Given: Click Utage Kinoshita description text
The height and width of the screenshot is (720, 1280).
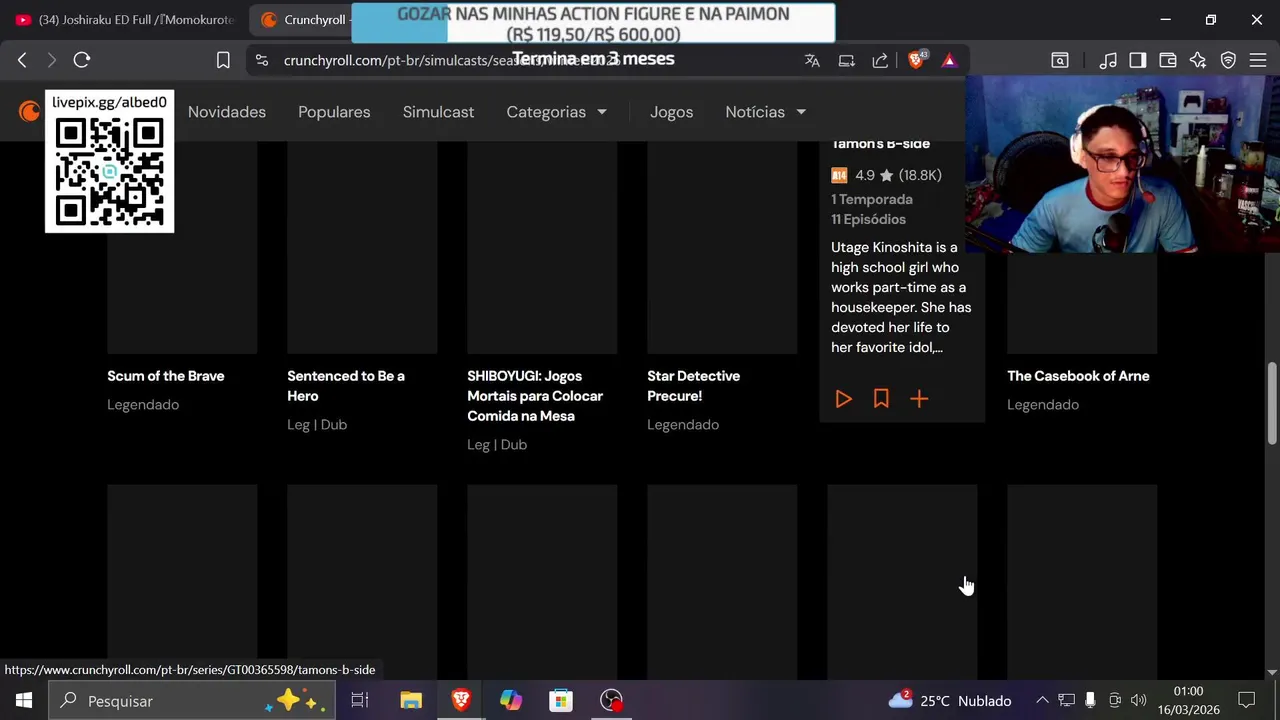Looking at the screenshot, I should [x=901, y=297].
